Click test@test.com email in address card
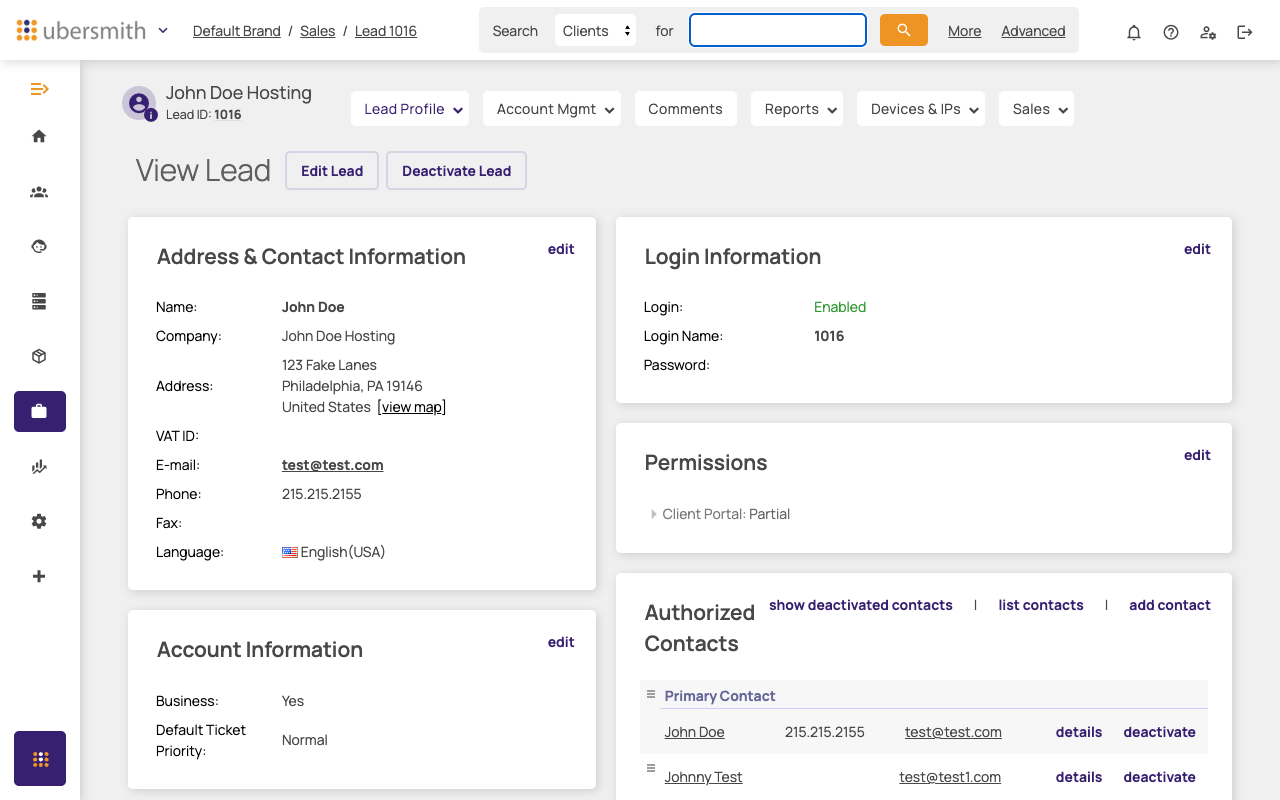The width and height of the screenshot is (1280, 800). pyautogui.click(x=333, y=465)
